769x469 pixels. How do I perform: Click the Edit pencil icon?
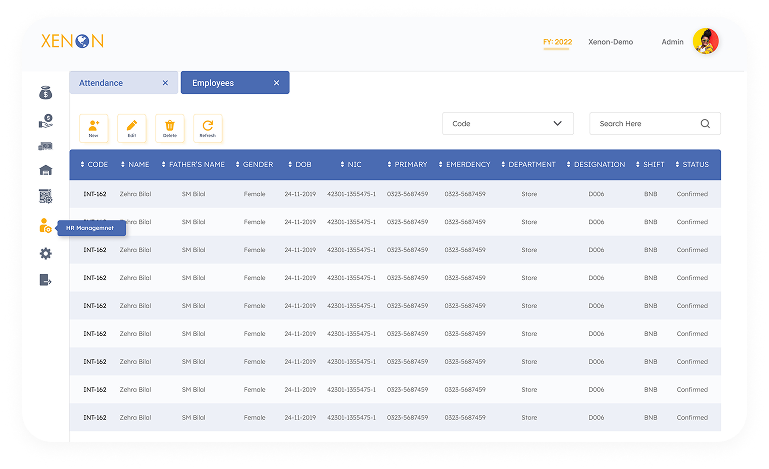[131, 127]
